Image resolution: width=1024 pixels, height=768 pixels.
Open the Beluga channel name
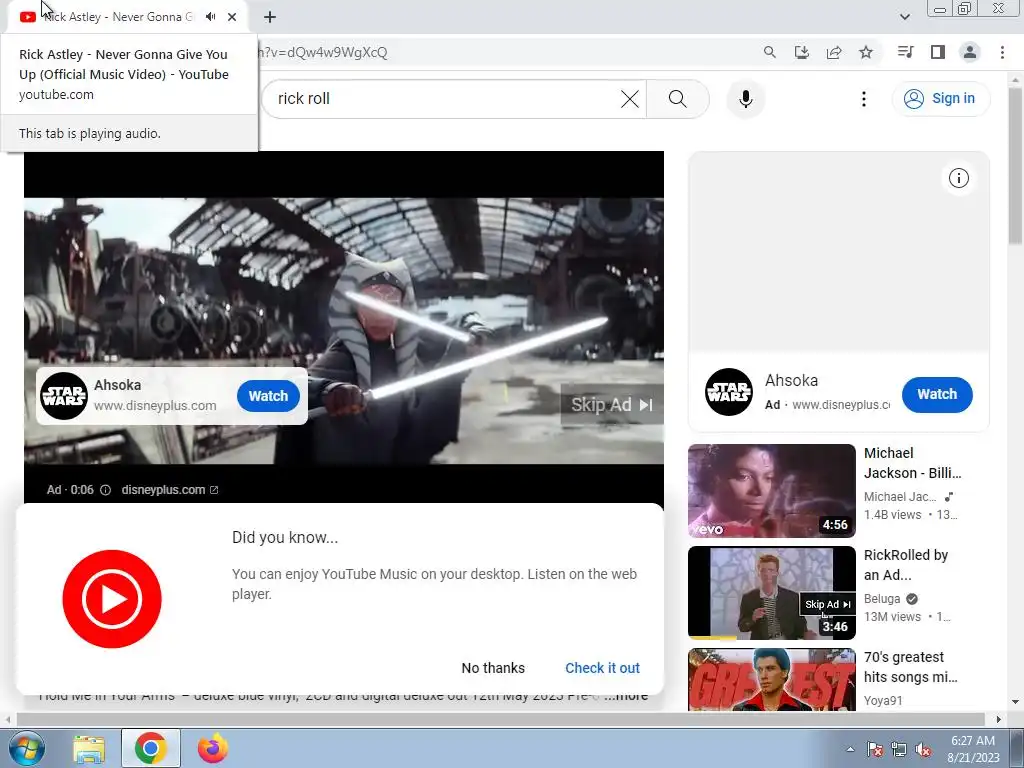point(882,599)
